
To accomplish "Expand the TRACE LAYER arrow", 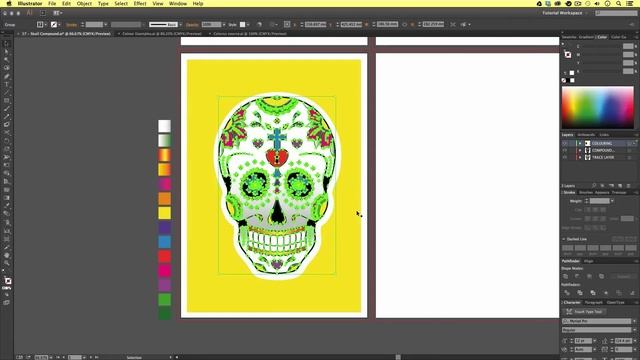I will point(580,157).
